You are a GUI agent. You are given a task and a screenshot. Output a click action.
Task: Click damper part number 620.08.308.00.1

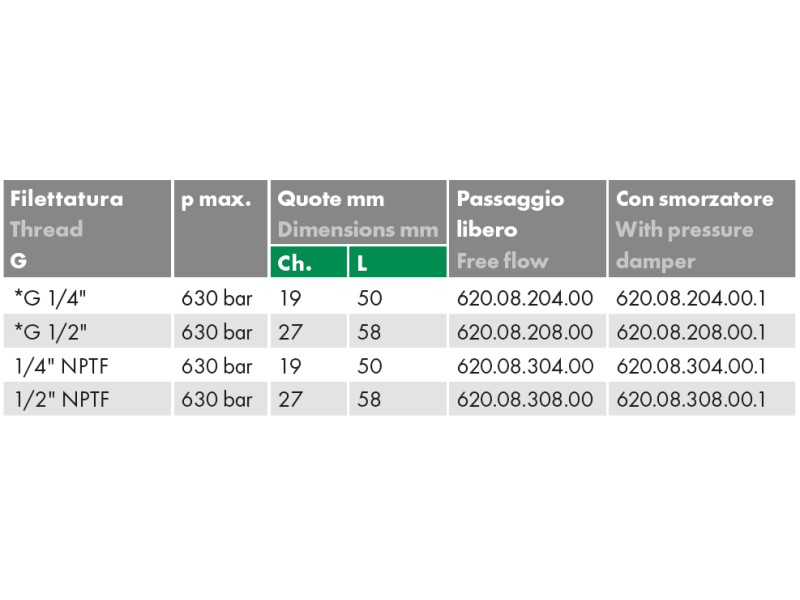(x=691, y=400)
